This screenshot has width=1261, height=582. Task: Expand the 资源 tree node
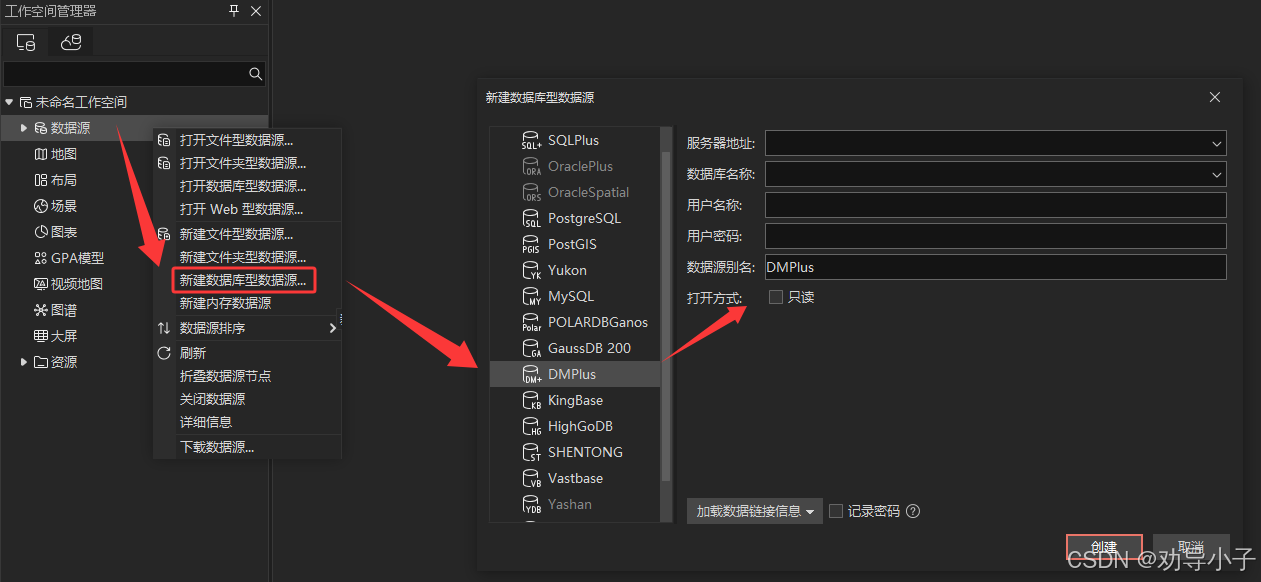click(24, 362)
